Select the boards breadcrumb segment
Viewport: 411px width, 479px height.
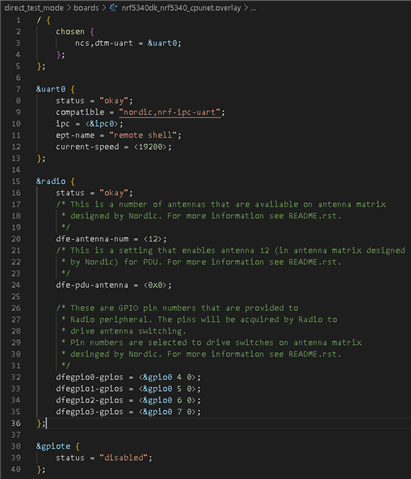coord(86,8)
